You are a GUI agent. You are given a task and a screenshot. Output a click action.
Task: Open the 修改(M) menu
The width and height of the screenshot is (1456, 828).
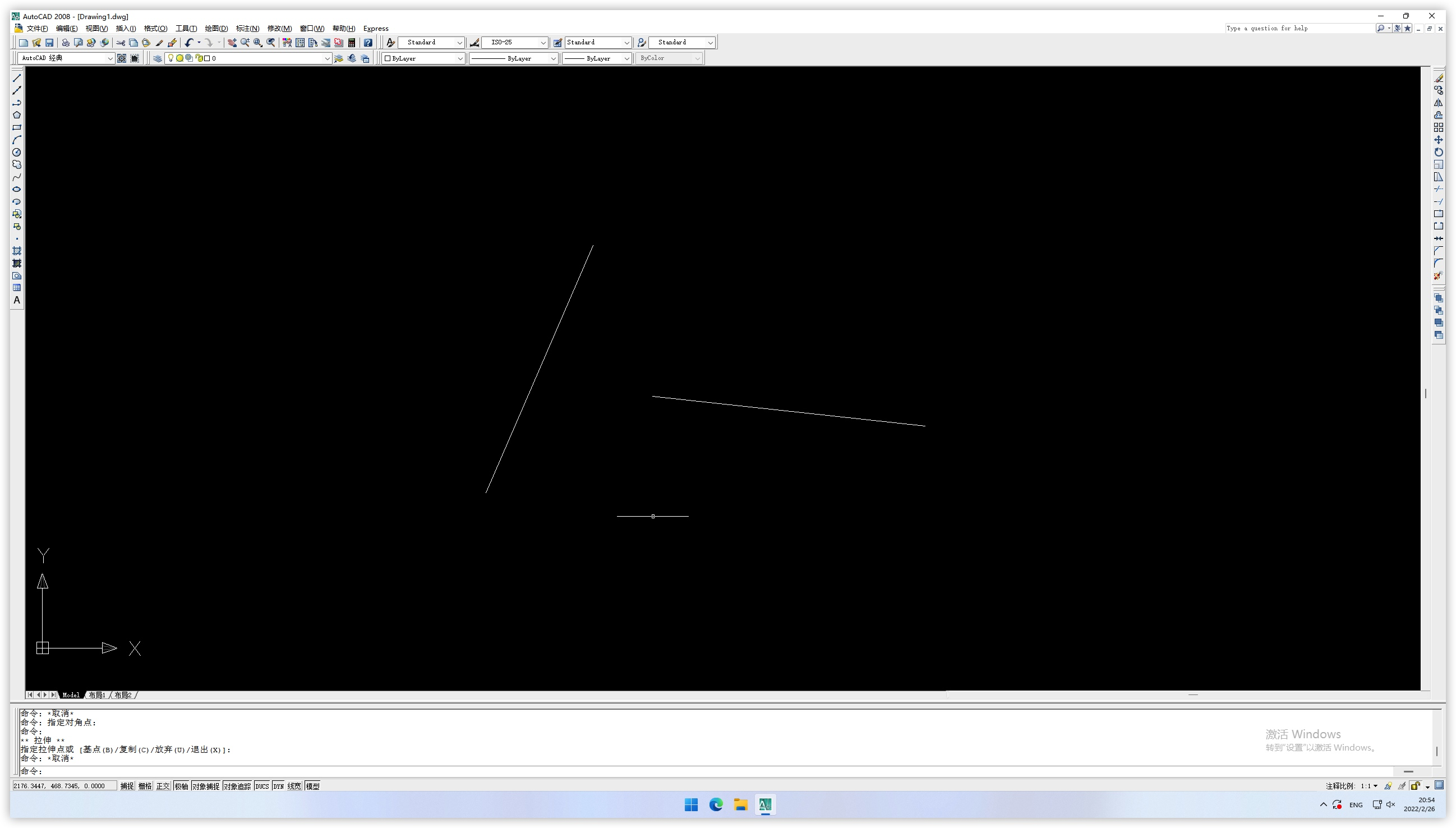click(x=279, y=29)
